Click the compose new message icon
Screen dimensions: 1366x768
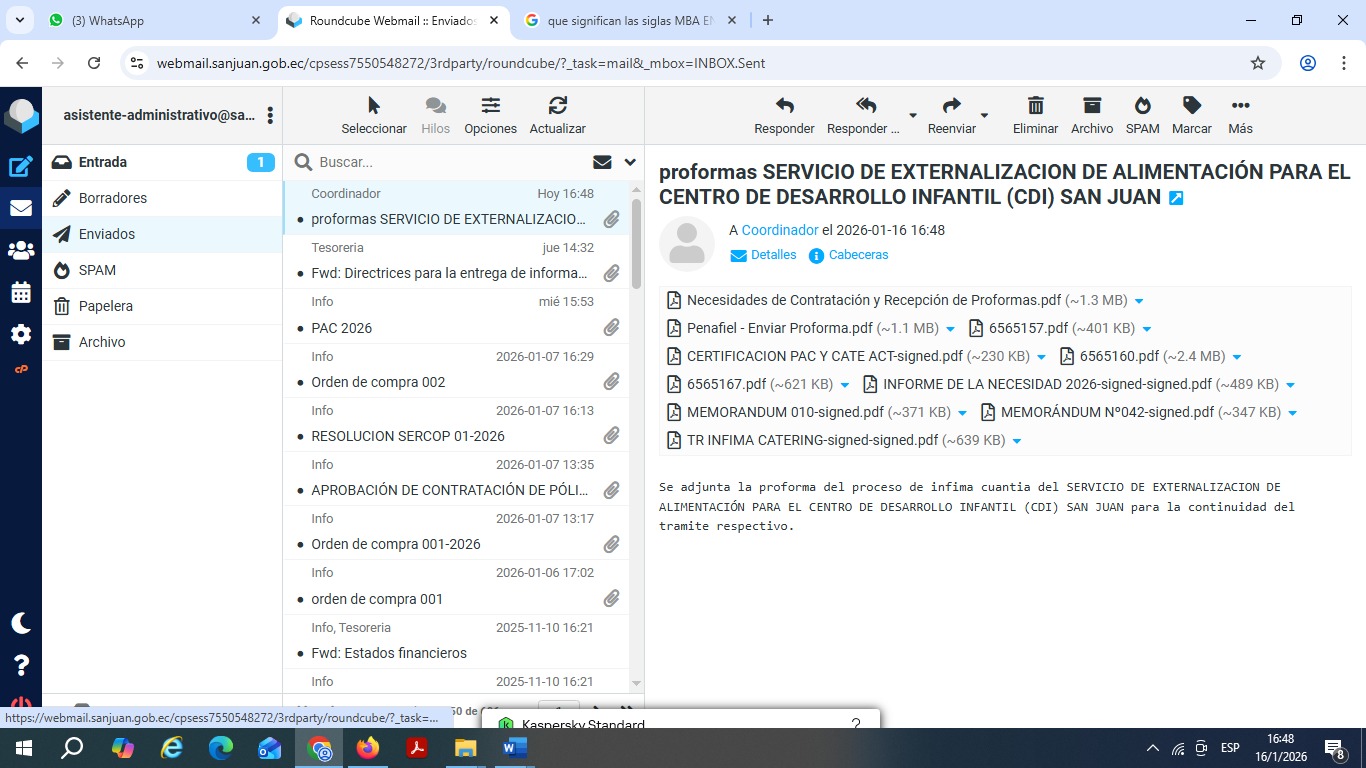click(x=21, y=167)
